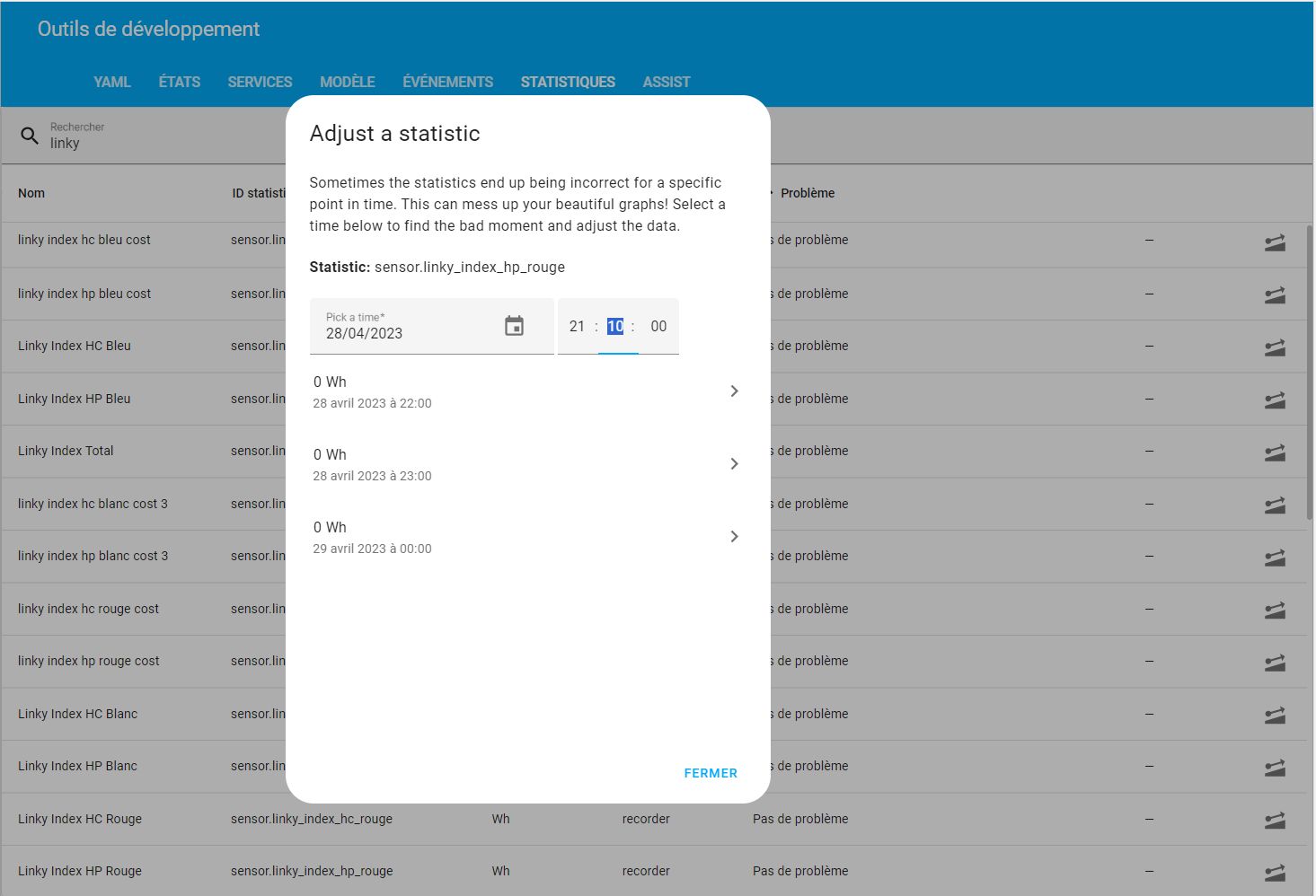Sort by the Problème column header
This screenshot has height=896, width=1316.
pos(807,193)
